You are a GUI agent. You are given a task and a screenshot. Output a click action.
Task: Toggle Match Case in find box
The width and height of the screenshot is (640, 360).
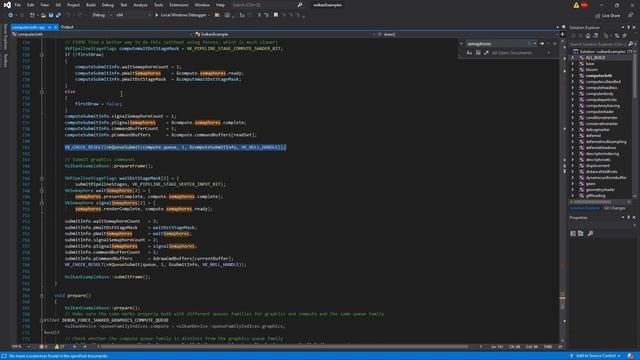coord(469,53)
